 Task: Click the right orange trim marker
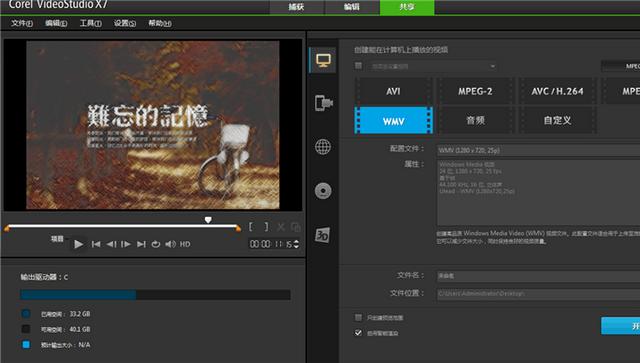click(238, 229)
